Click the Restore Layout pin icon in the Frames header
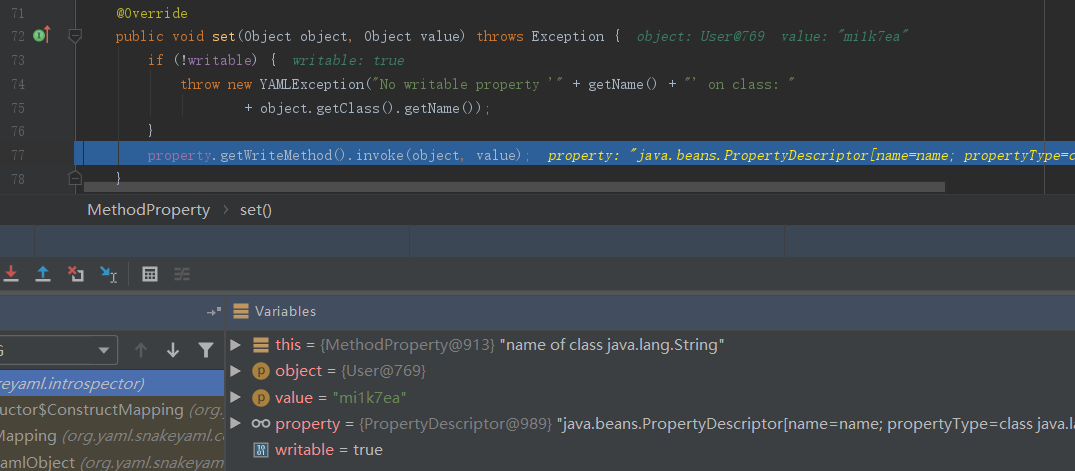The width and height of the screenshot is (1075, 471). [213, 311]
